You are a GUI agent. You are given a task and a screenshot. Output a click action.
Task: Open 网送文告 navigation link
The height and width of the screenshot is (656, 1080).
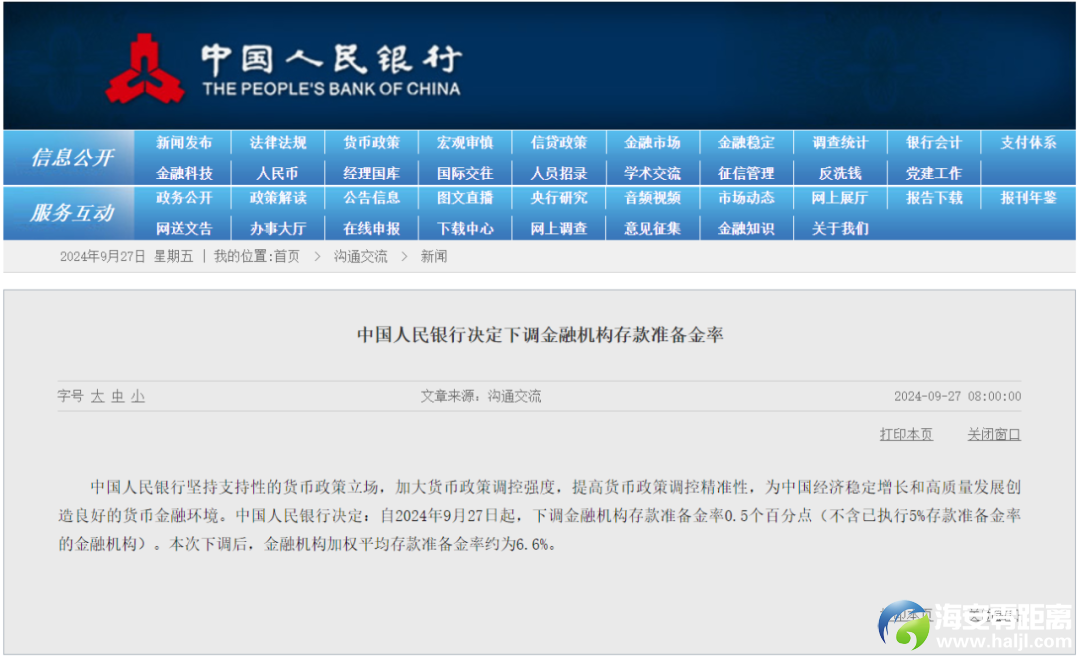pyautogui.click(x=184, y=228)
